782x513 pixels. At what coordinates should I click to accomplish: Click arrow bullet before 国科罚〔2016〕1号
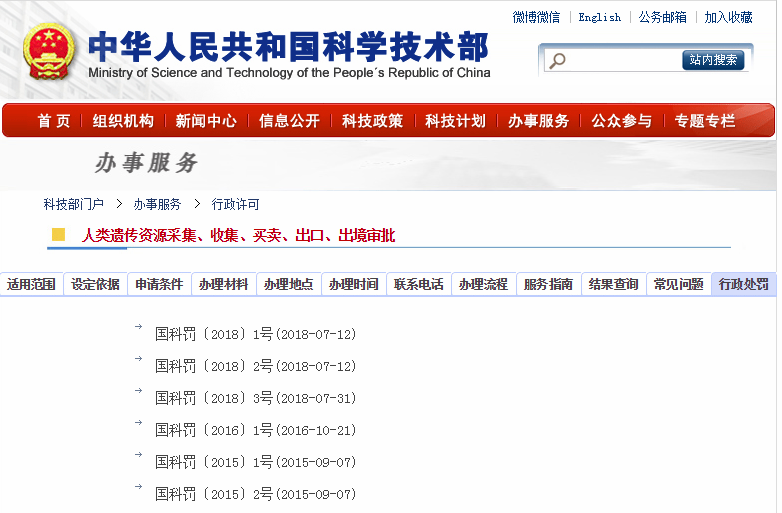(x=138, y=422)
